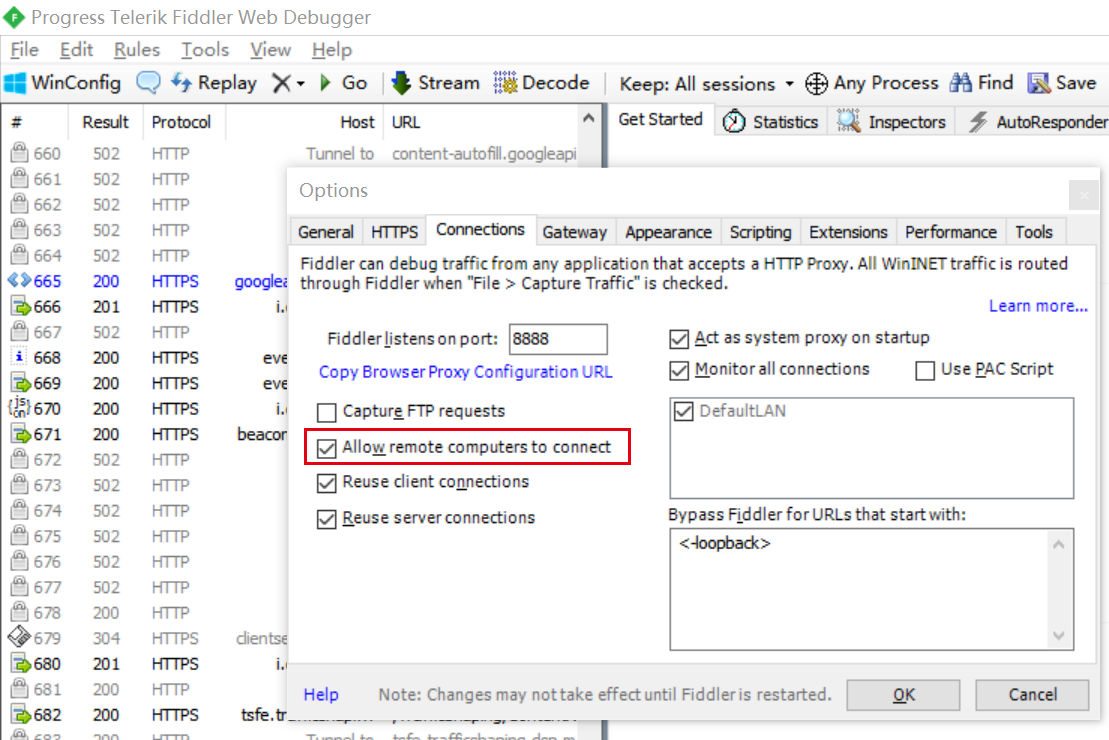
Task: Open the View menu
Action: click(270, 50)
